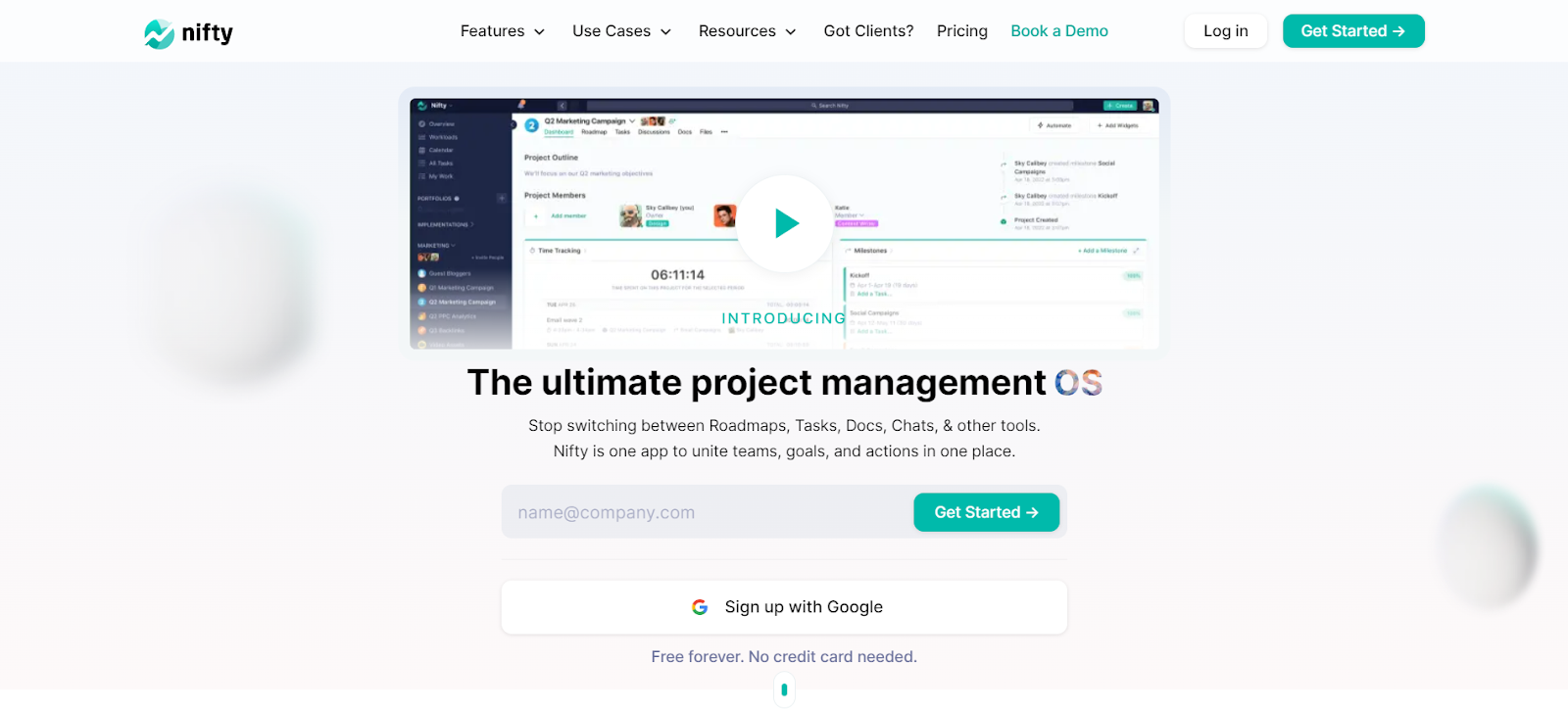This screenshot has width=1568, height=710.
Task: Click the Nifty logo
Action: (x=188, y=33)
